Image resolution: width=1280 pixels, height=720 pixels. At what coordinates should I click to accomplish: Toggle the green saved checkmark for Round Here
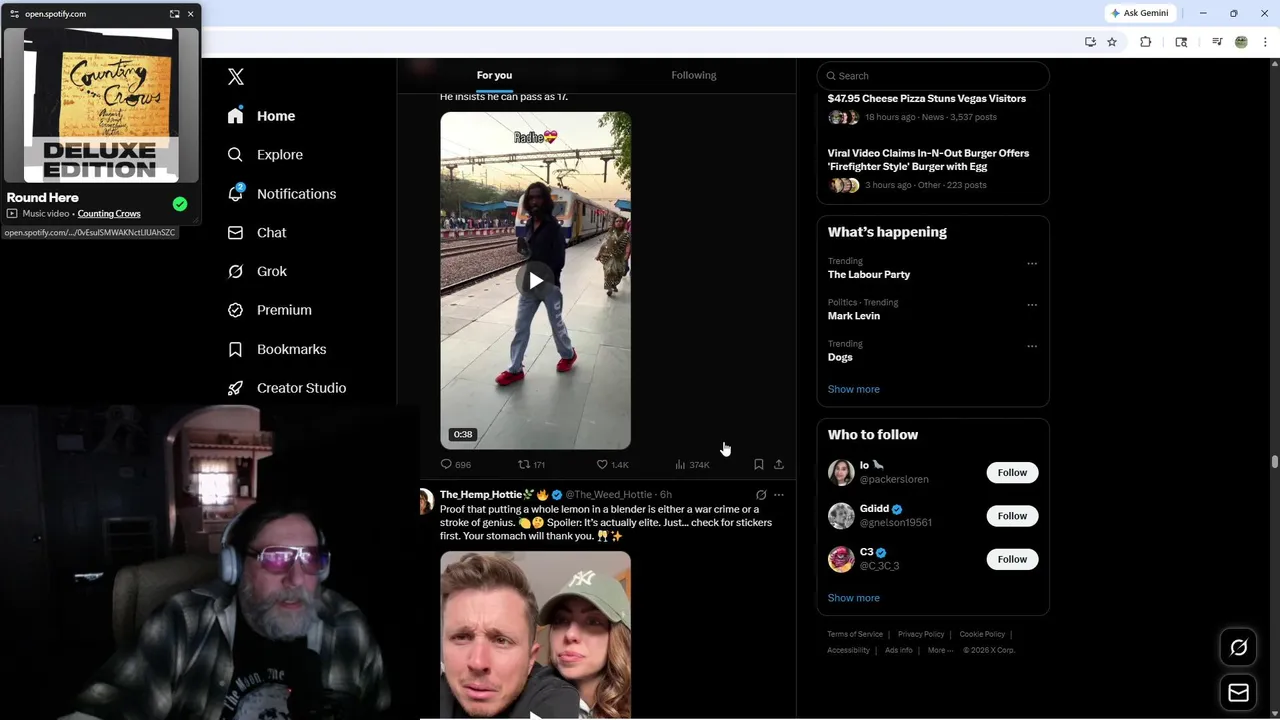point(180,204)
